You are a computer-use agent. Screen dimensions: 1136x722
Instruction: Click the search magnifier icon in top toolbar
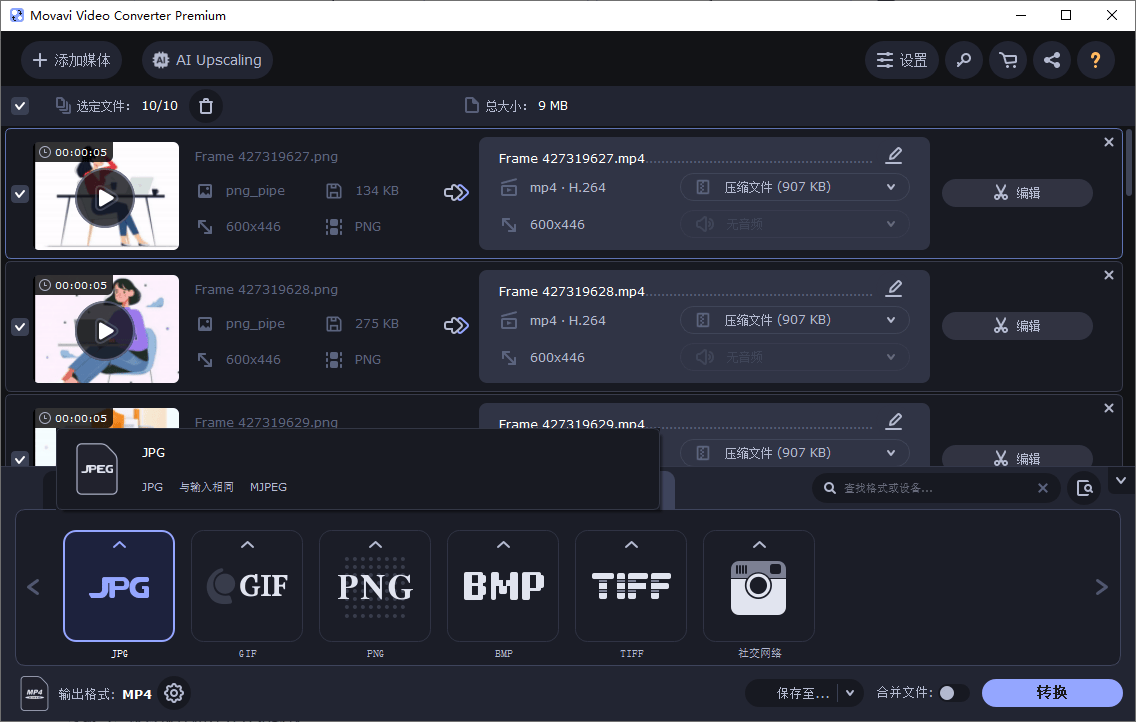pos(964,60)
